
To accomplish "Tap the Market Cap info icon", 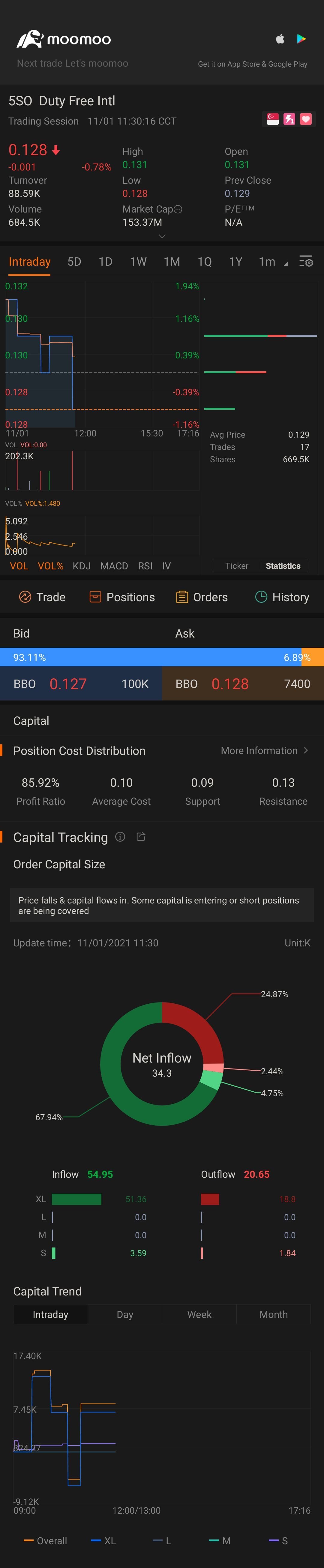I will coord(178,210).
